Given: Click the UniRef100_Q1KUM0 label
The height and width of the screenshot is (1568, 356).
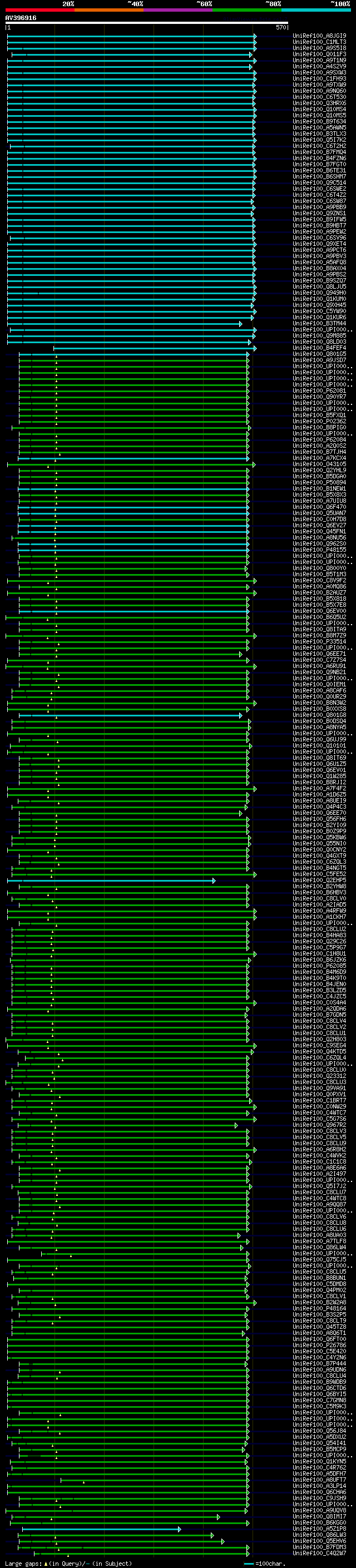Looking at the screenshot, I should point(319,299).
